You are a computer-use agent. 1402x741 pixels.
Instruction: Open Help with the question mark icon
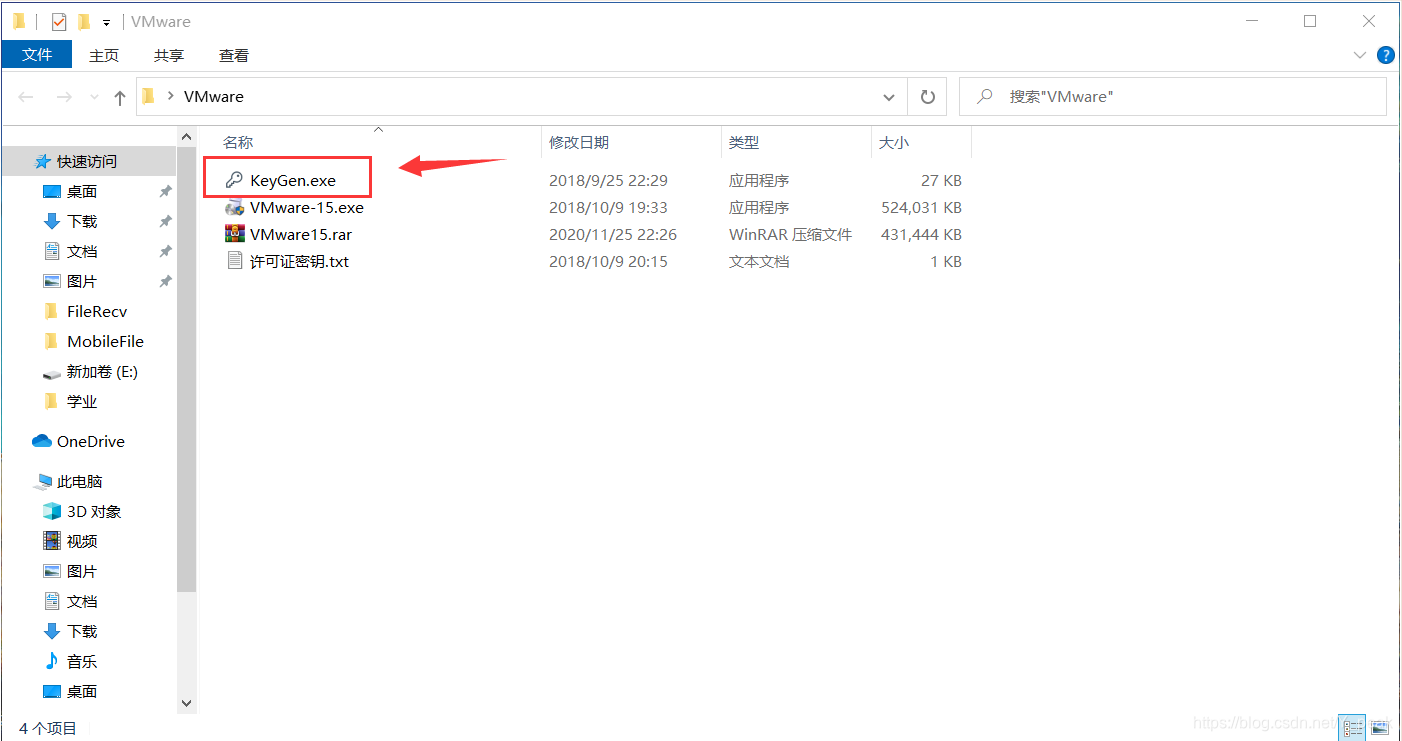(1386, 55)
